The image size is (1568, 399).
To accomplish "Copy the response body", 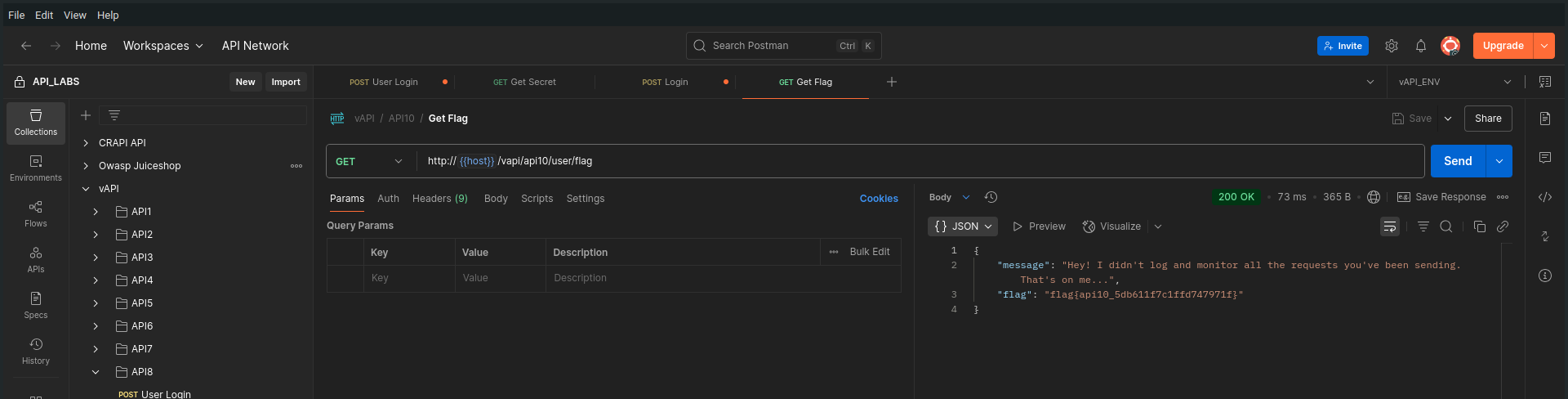I will point(1480,226).
